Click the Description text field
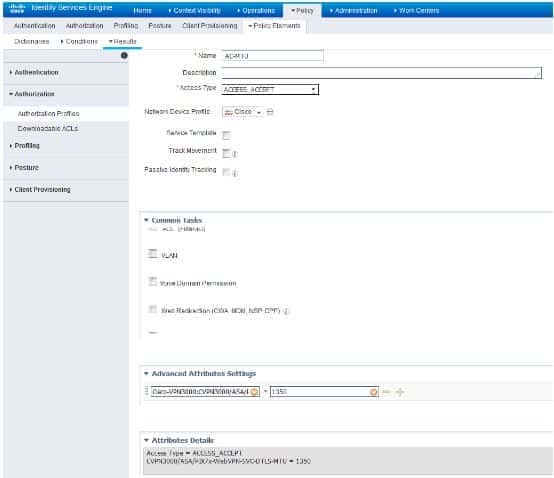 (x=382, y=73)
